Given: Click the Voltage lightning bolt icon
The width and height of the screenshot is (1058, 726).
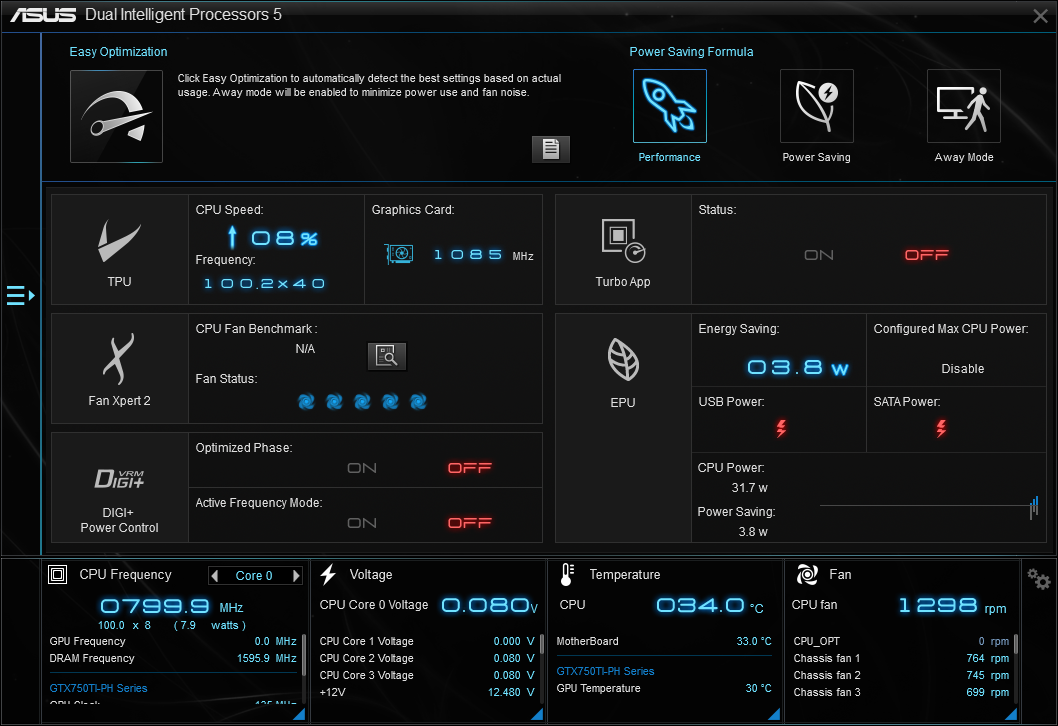Looking at the screenshot, I should click(329, 574).
